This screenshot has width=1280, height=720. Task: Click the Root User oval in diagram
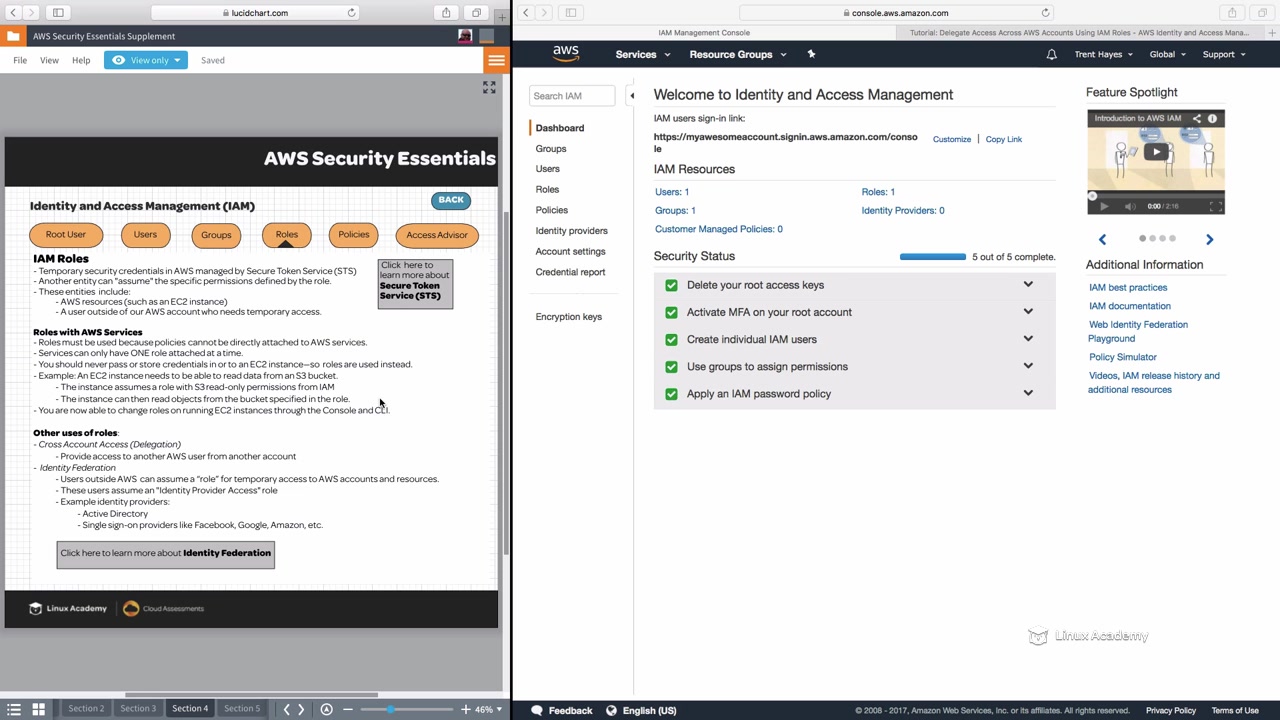[x=65, y=235]
